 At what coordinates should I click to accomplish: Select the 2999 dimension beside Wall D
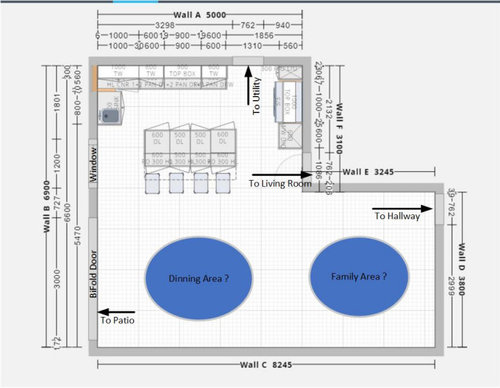[451, 286]
